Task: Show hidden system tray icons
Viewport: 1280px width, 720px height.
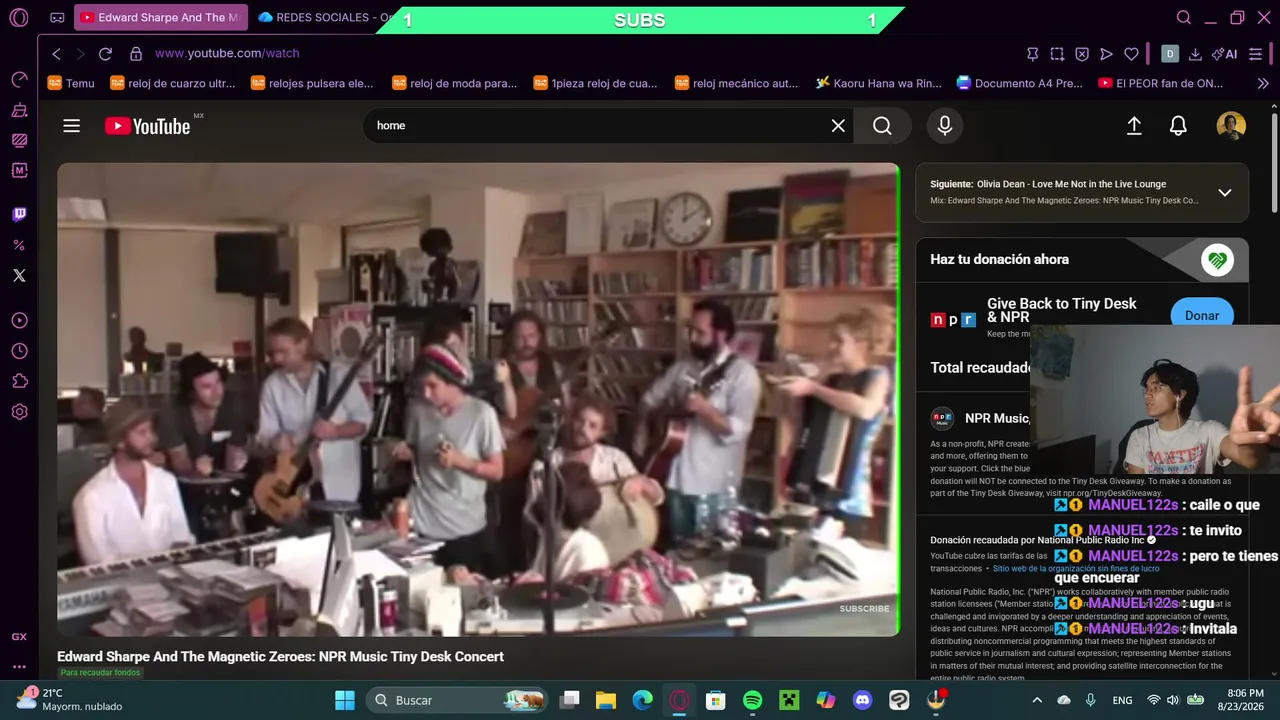Action: click(x=1037, y=700)
